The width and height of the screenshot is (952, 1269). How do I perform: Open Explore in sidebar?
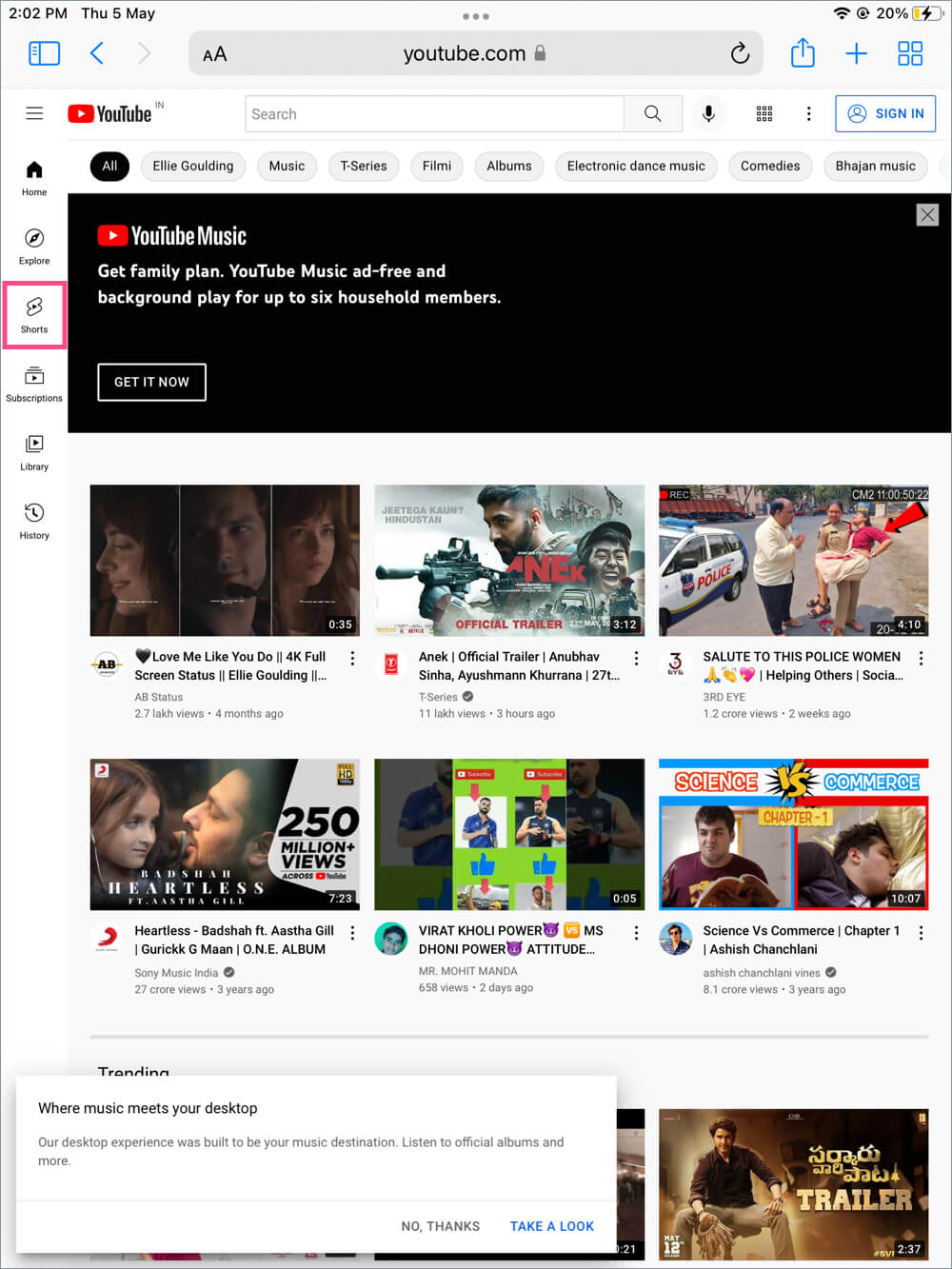coord(34,247)
